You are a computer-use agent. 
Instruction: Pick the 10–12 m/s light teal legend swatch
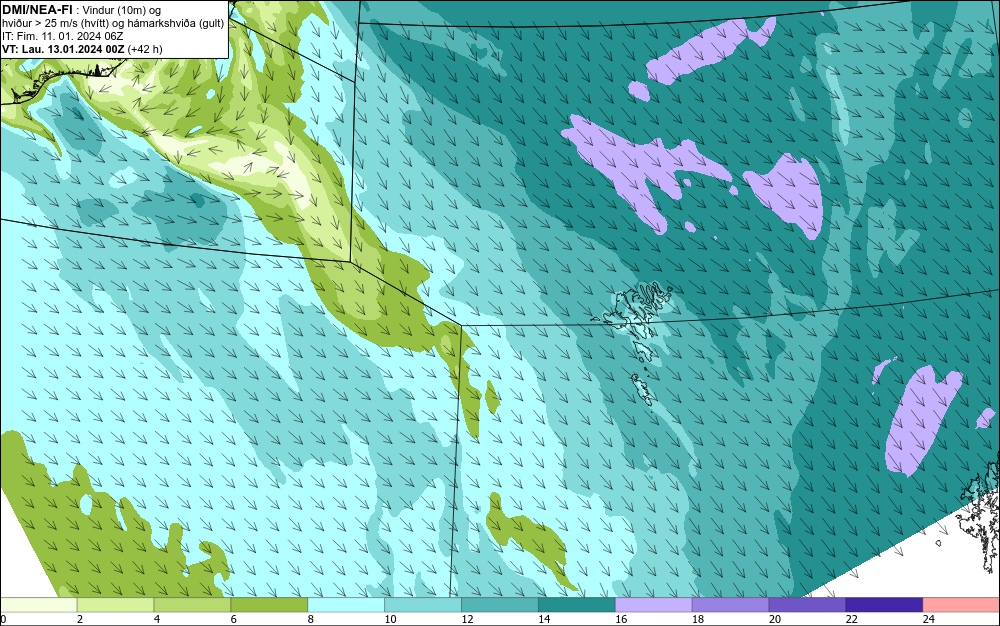423,604
